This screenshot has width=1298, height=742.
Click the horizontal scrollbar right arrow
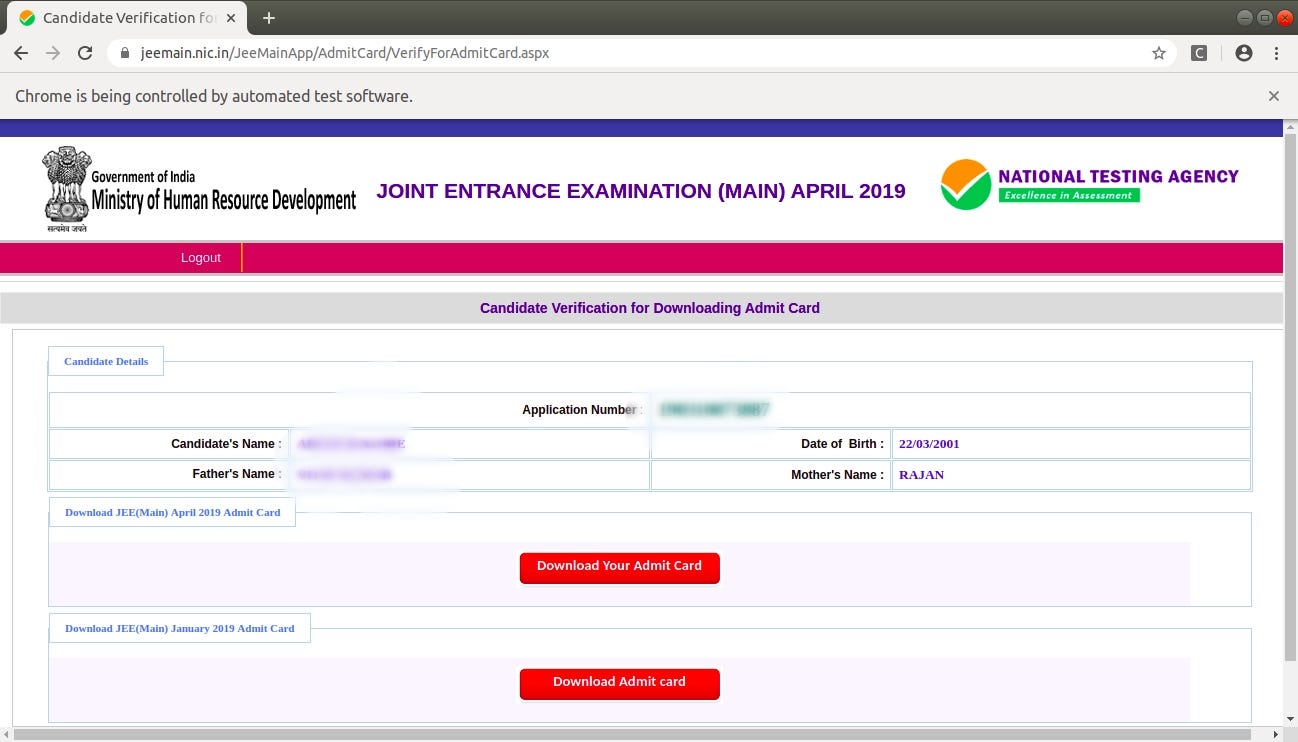pos(1275,734)
